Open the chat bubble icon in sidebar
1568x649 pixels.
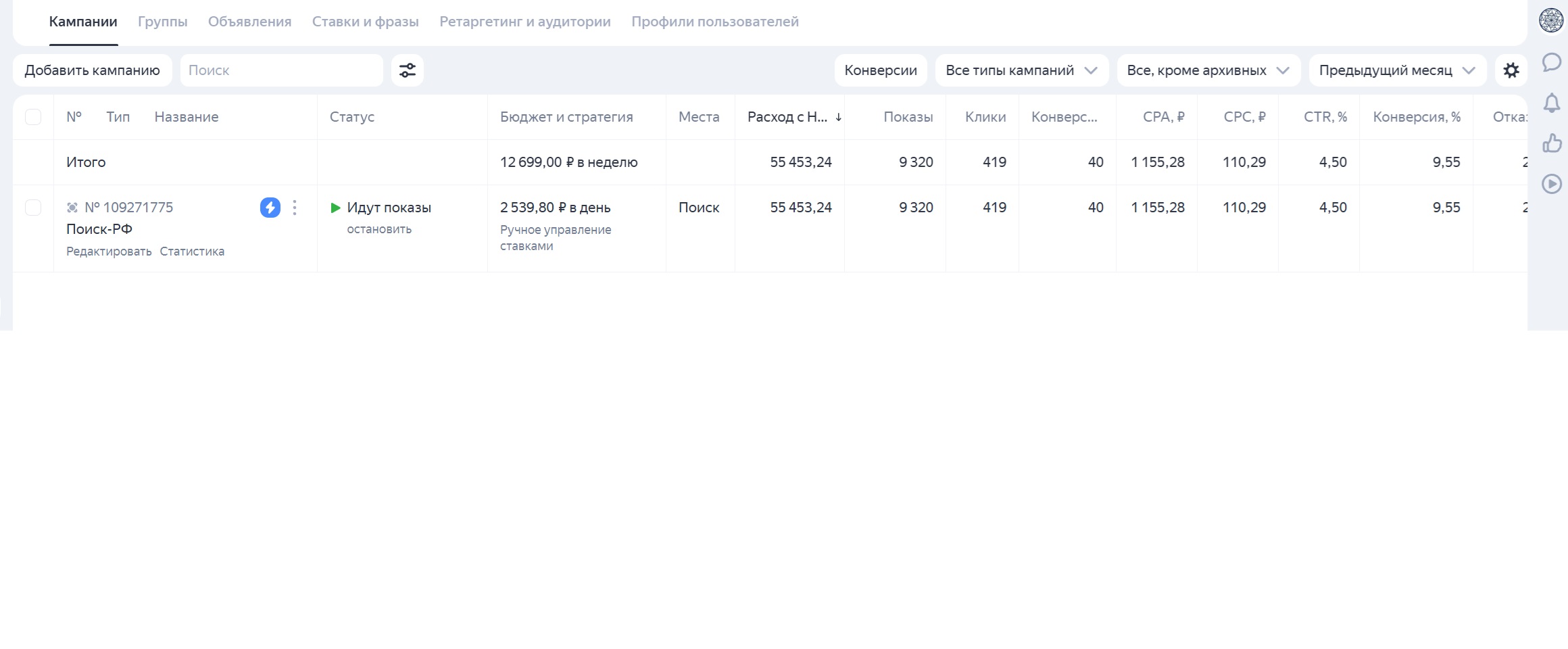(1552, 63)
